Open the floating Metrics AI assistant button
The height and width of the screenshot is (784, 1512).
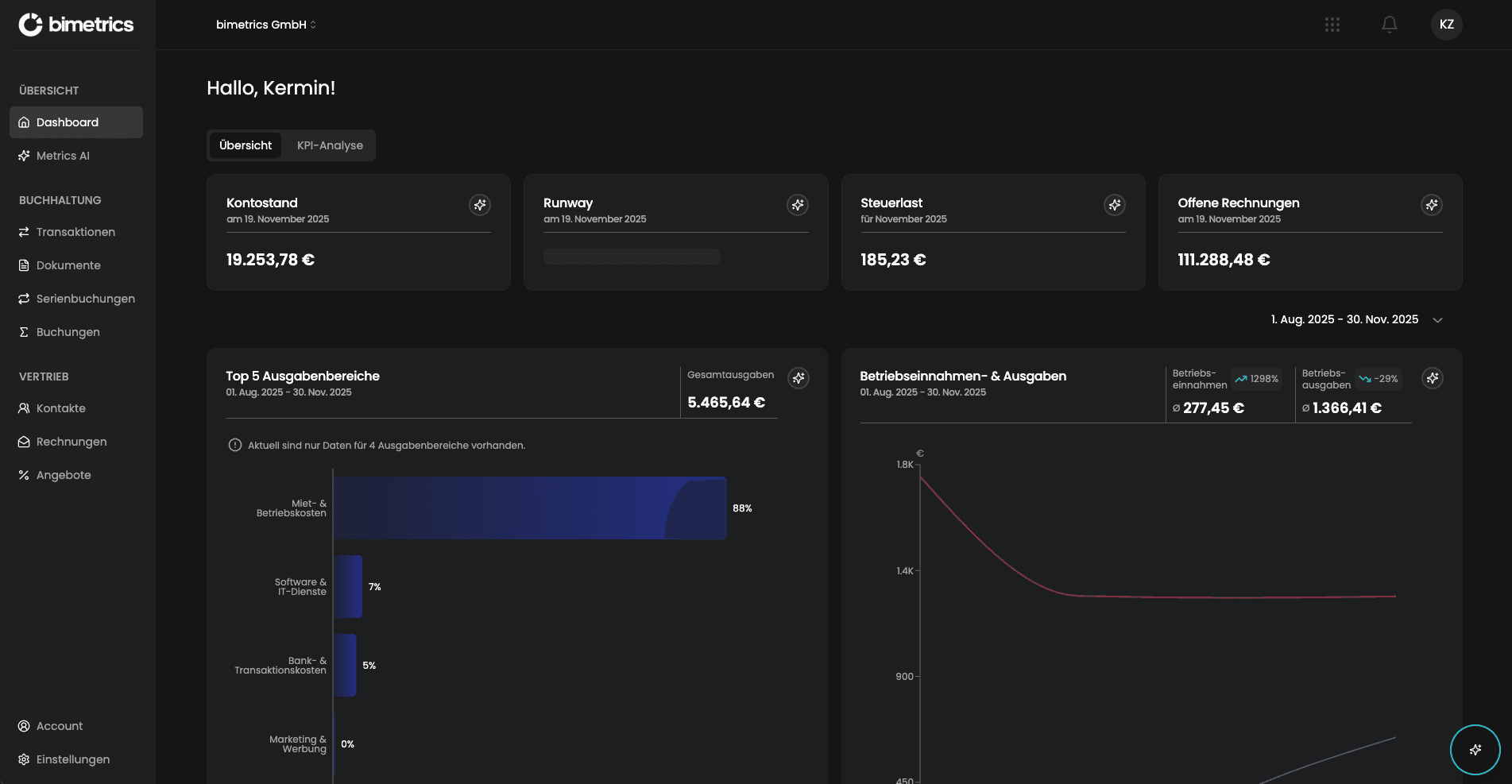[x=1475, y=749]
